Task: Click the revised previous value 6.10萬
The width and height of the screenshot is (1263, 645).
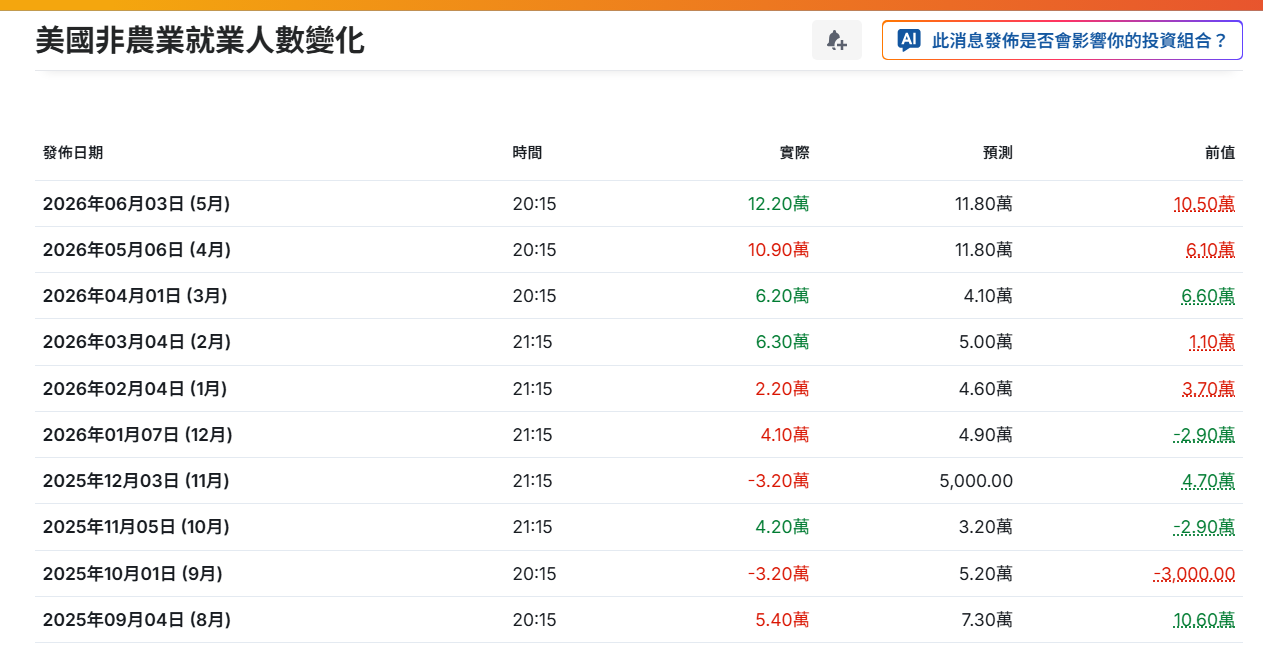Action: pyautogui.click(x=1210, y=250)
